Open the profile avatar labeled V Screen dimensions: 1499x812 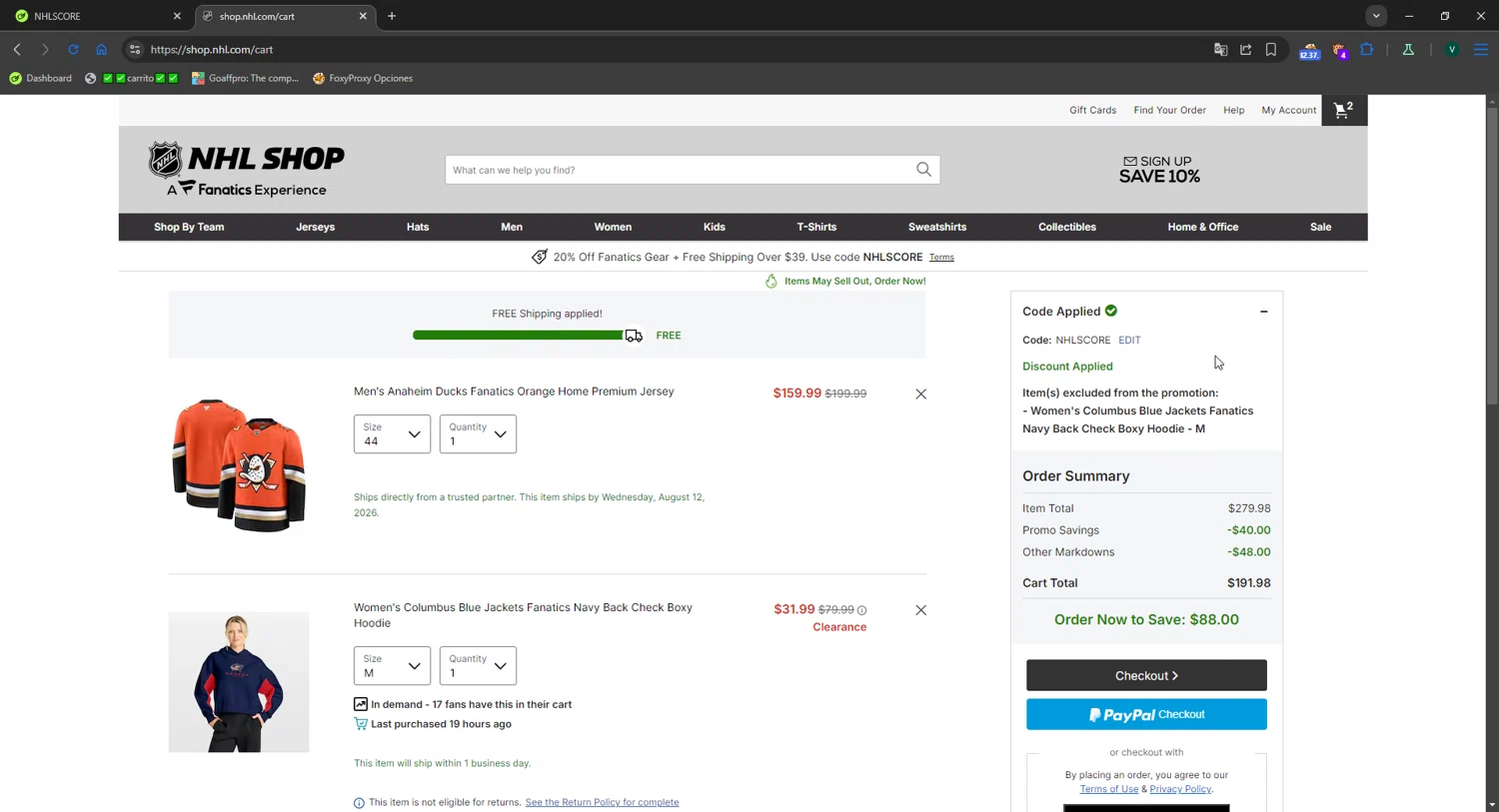click(1452, 49)
